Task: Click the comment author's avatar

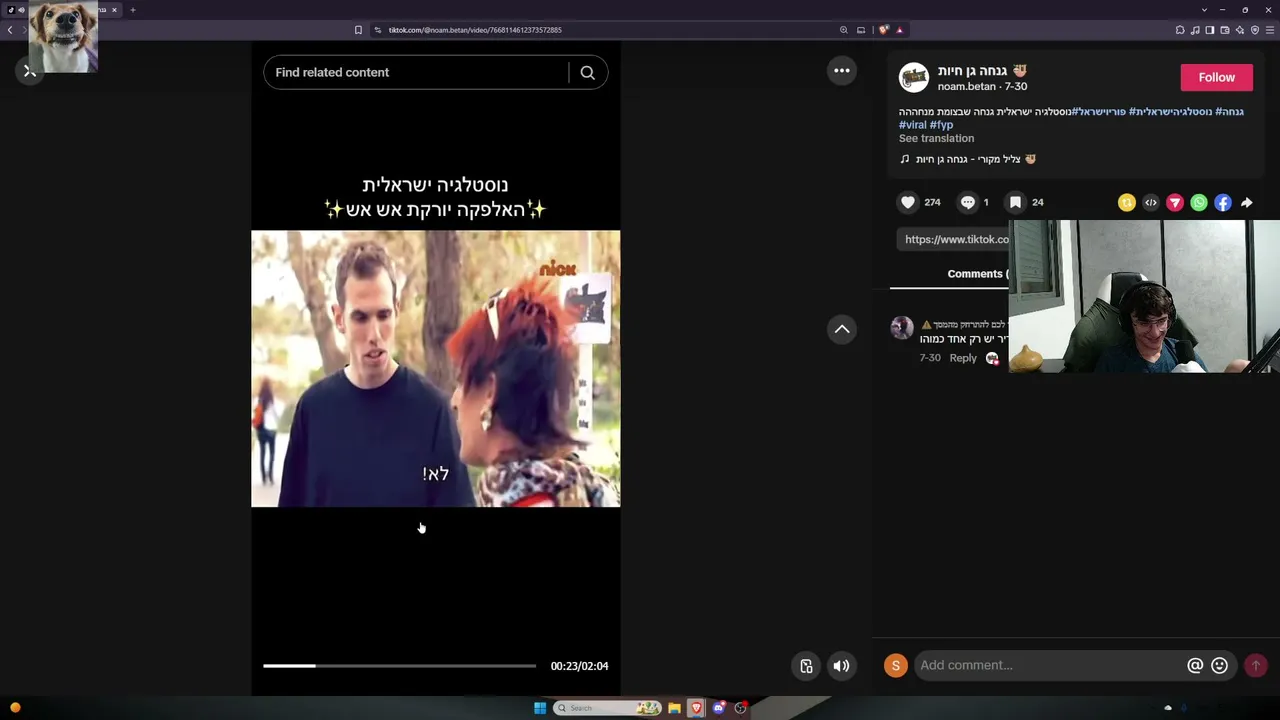Action: coord(902,328)
